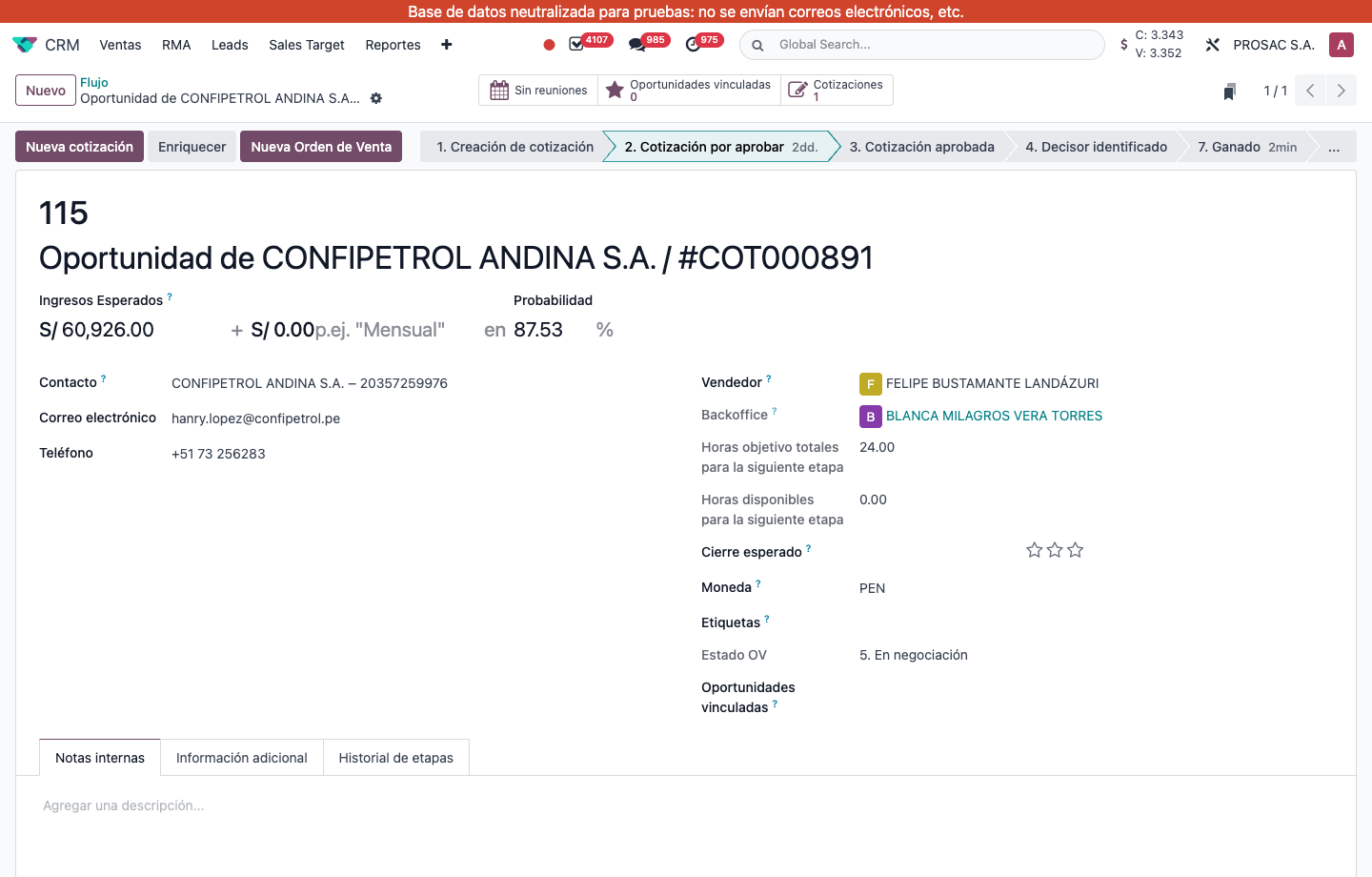1372x877 pixels.
Task: Set stage to 3. Cotización aprobada
Action: (922, 147)
